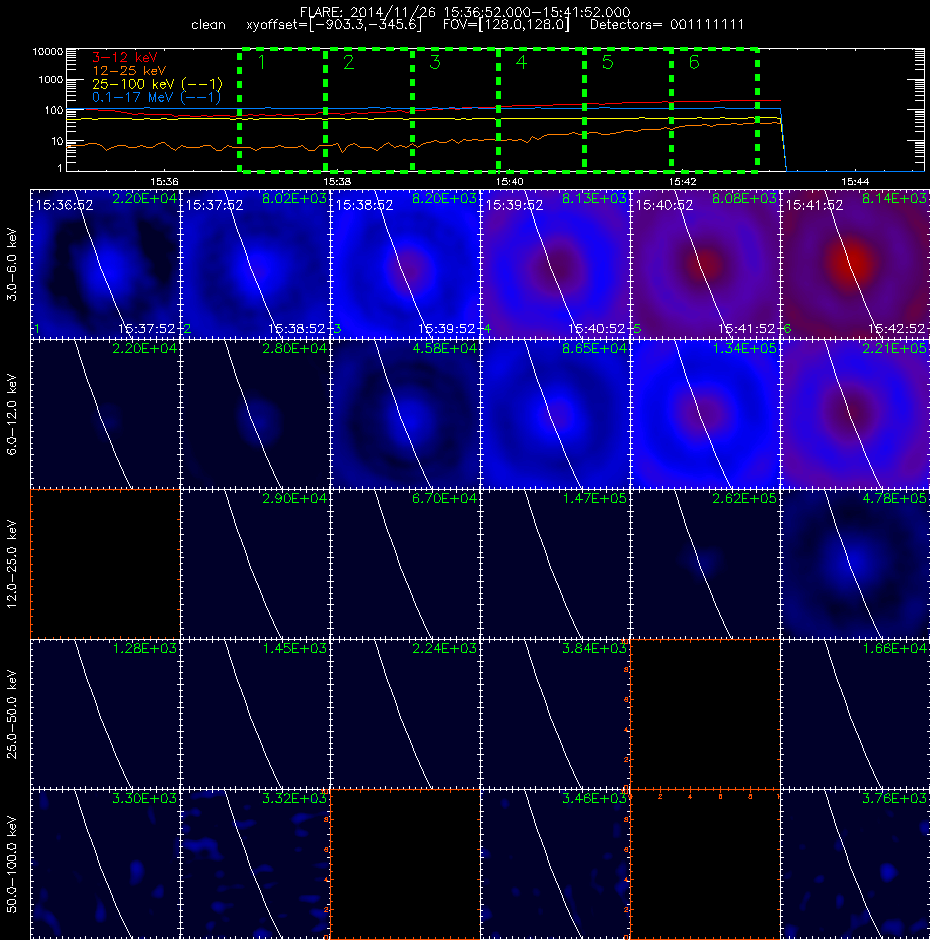Click the 8.02E+03 value label
930x940 pixels.
coord(294,198)
